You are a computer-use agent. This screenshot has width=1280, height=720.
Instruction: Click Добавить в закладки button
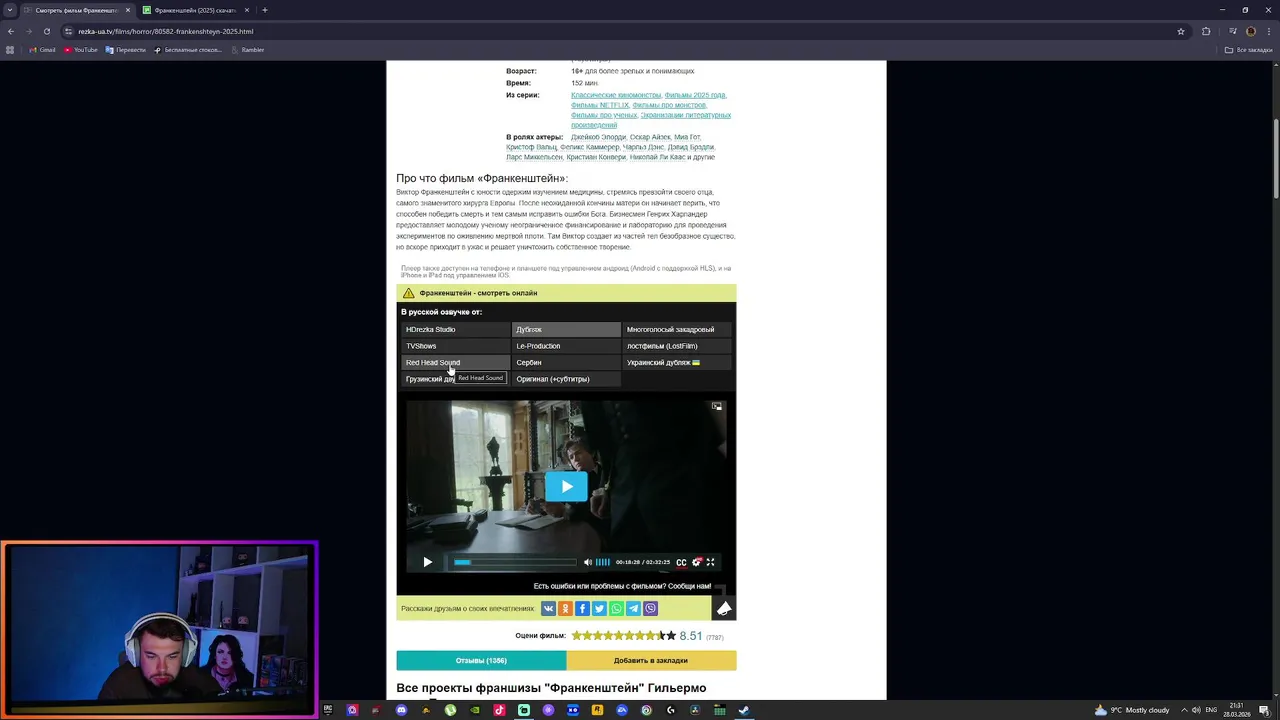click(x=651, y=660)
